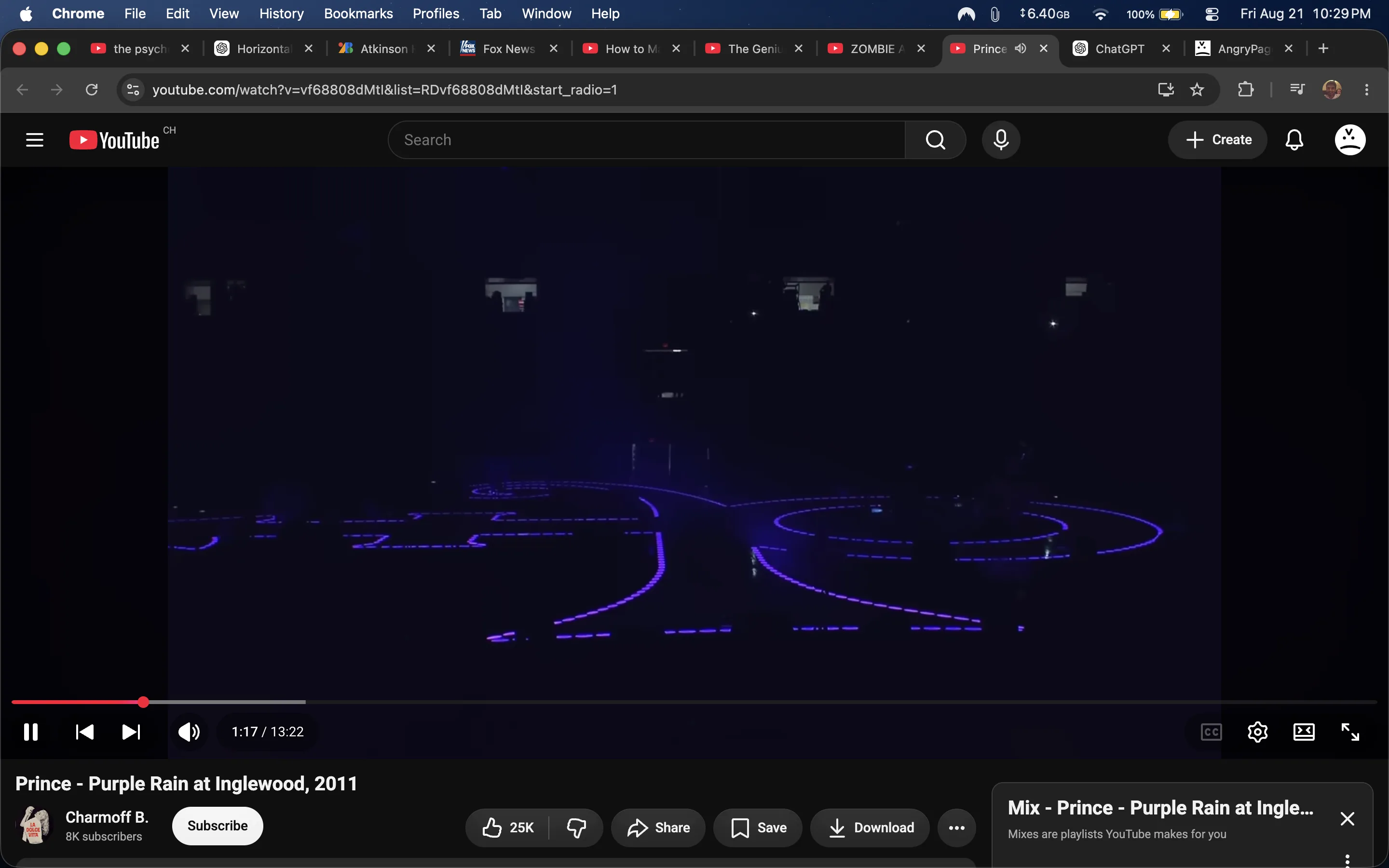Focus the YouTube search field
This screenshot has height=868, width=1389.
(646, 139)
